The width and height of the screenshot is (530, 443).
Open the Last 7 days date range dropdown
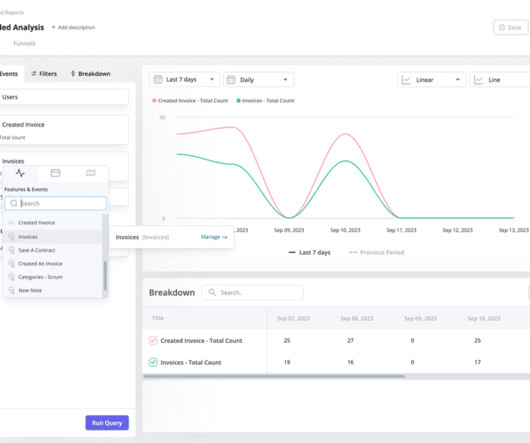pos(184,80)
